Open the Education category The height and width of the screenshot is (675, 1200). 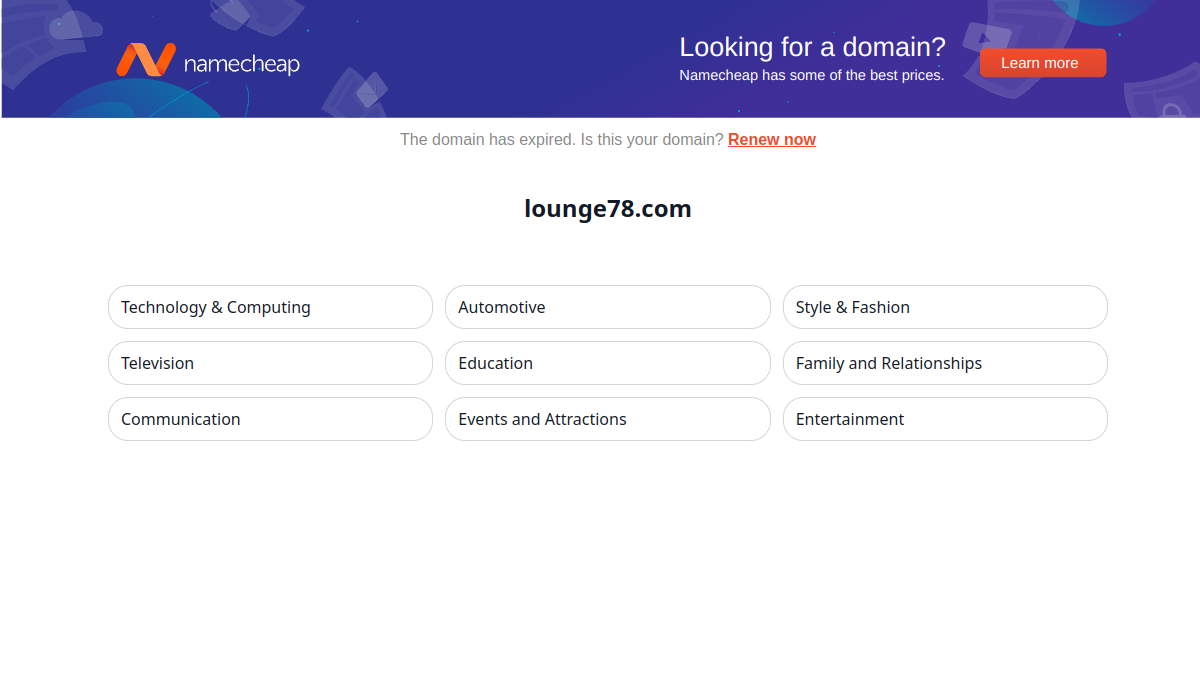tap(608, 363)
